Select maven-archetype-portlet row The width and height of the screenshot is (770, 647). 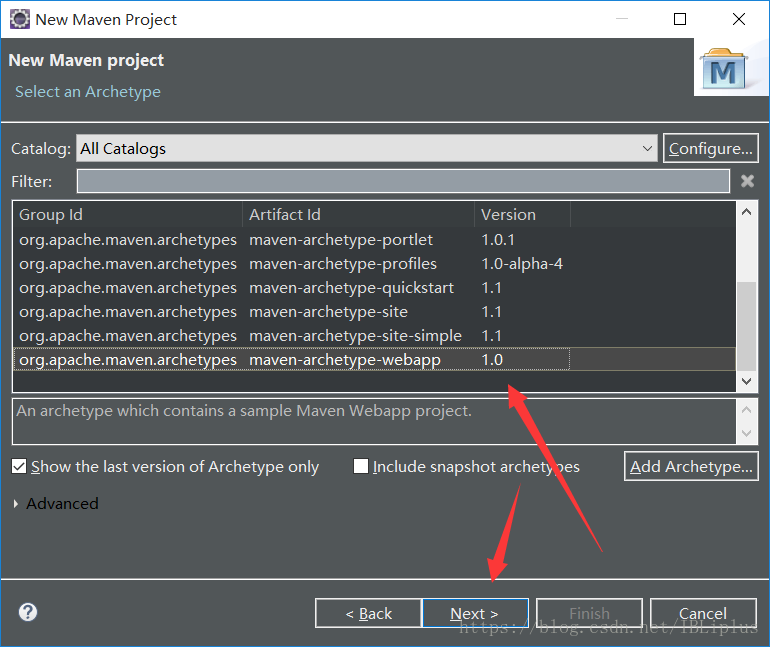pos(374,240)
